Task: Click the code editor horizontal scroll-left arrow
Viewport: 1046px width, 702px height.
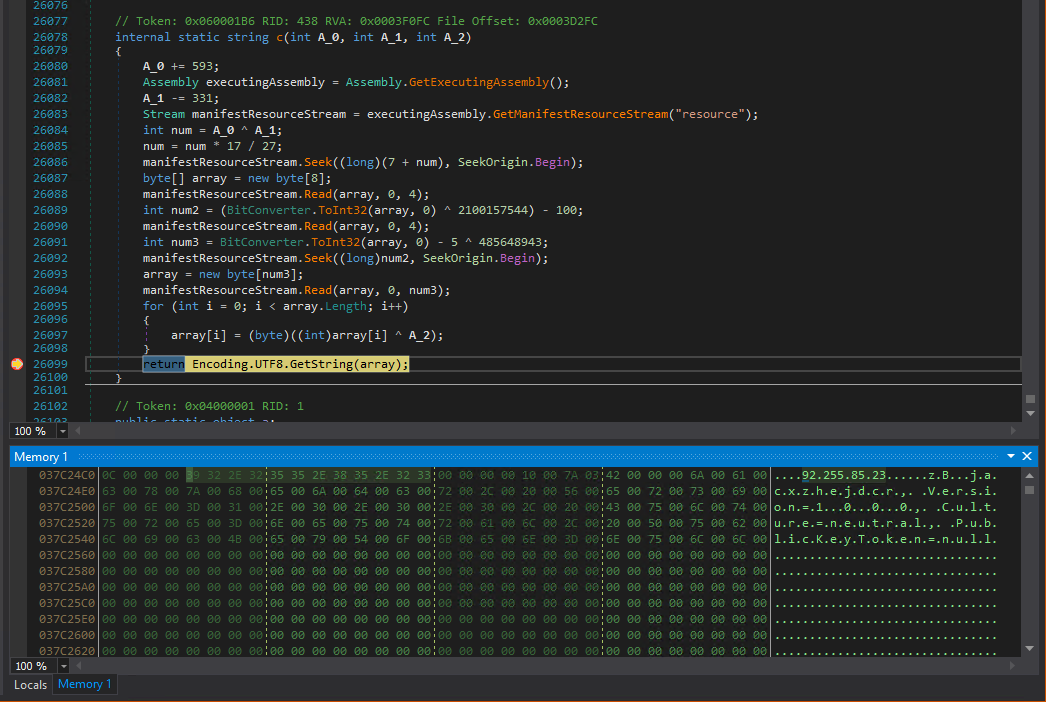Action: click(x=78, y=431)
